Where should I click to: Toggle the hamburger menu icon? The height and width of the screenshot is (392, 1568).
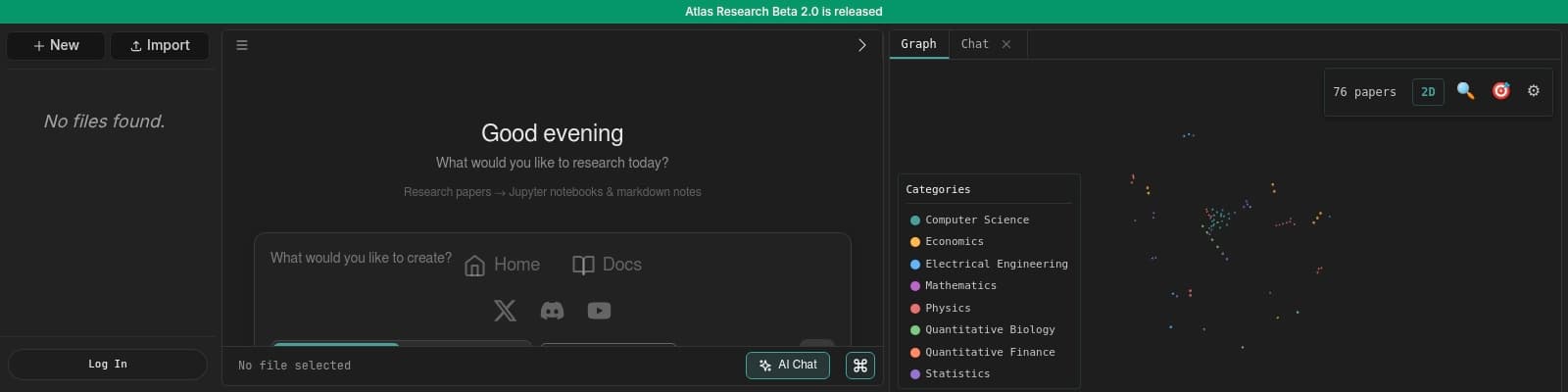click(242, 45)
